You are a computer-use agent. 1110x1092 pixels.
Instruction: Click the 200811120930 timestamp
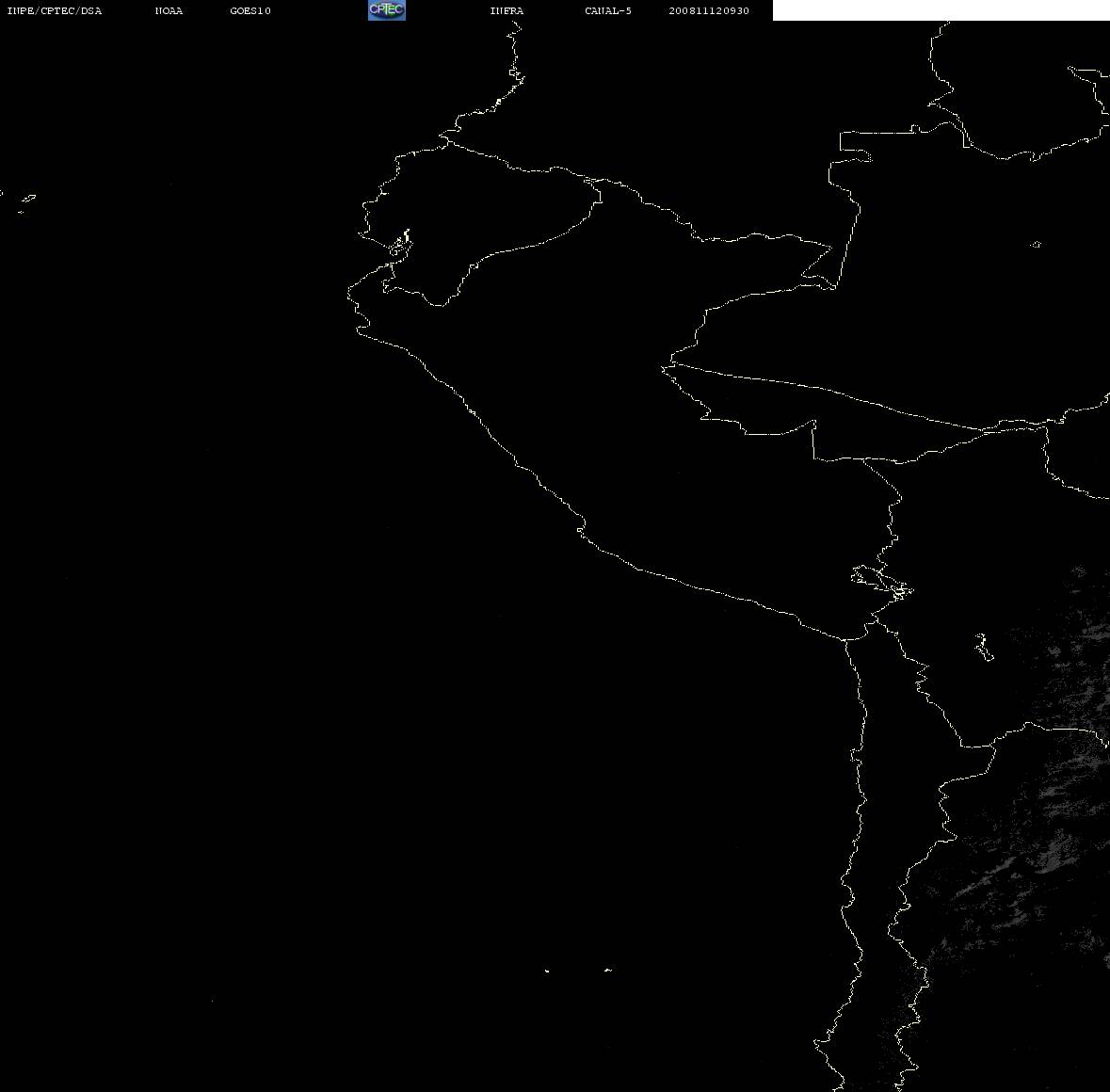[x=709, y=10]
